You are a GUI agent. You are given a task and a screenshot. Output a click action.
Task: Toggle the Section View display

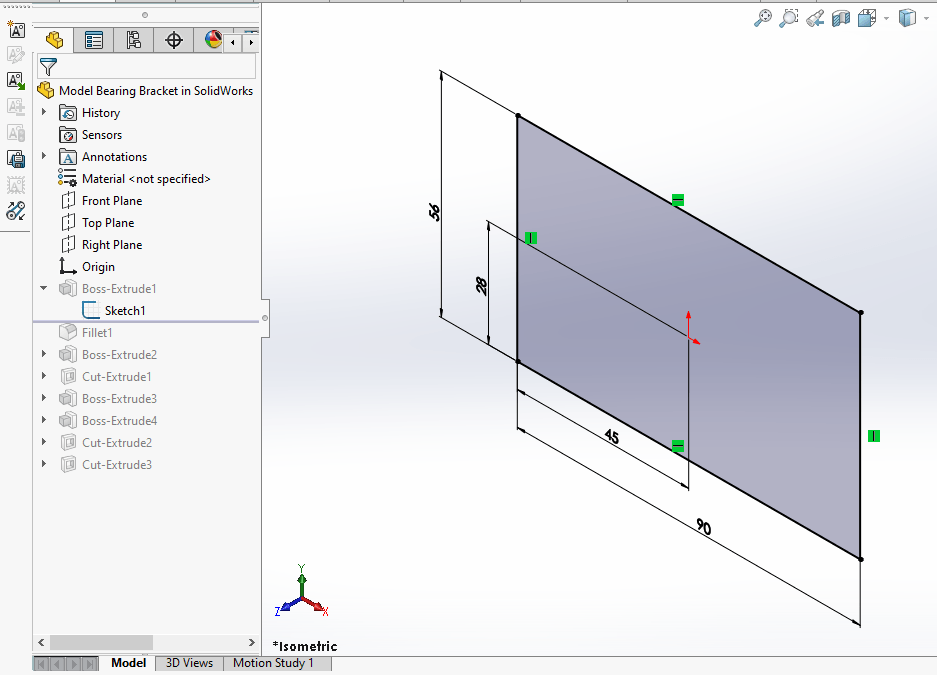pos(840,18)
